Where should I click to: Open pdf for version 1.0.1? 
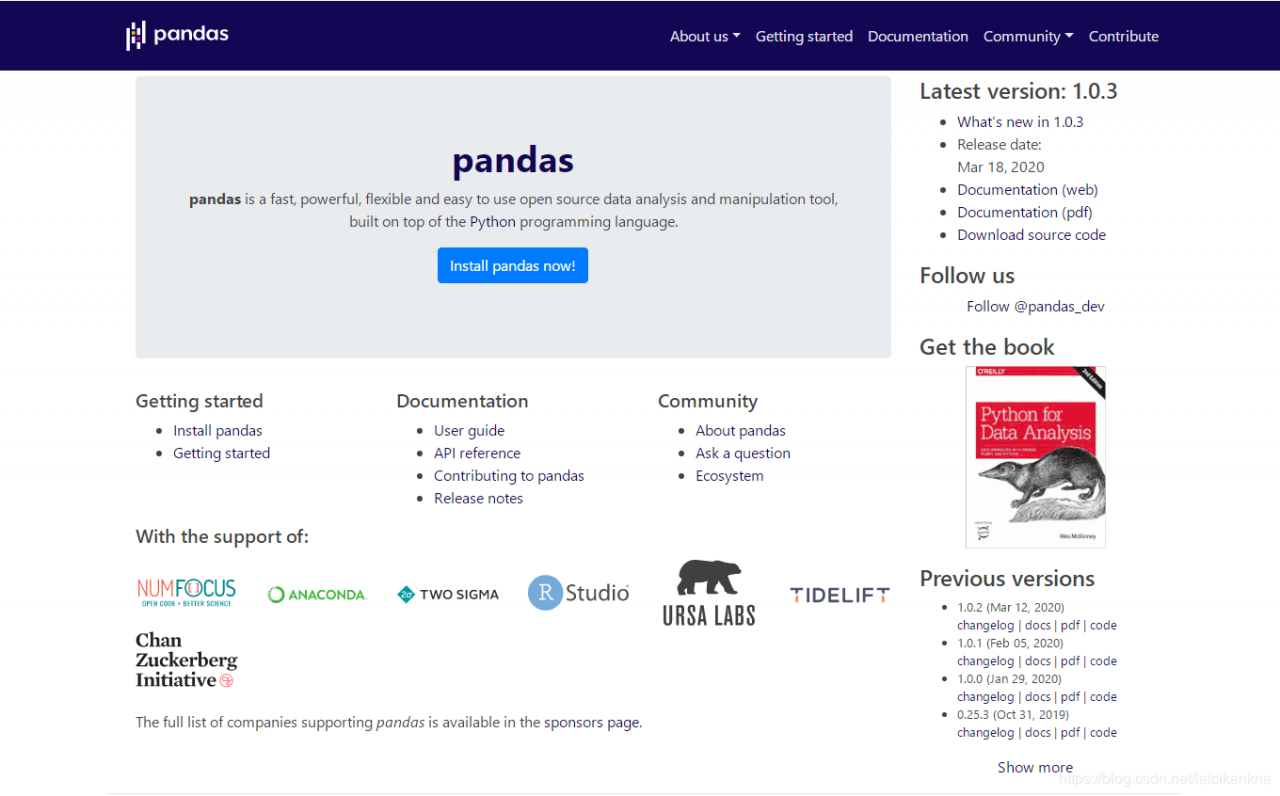(1070, 661)
